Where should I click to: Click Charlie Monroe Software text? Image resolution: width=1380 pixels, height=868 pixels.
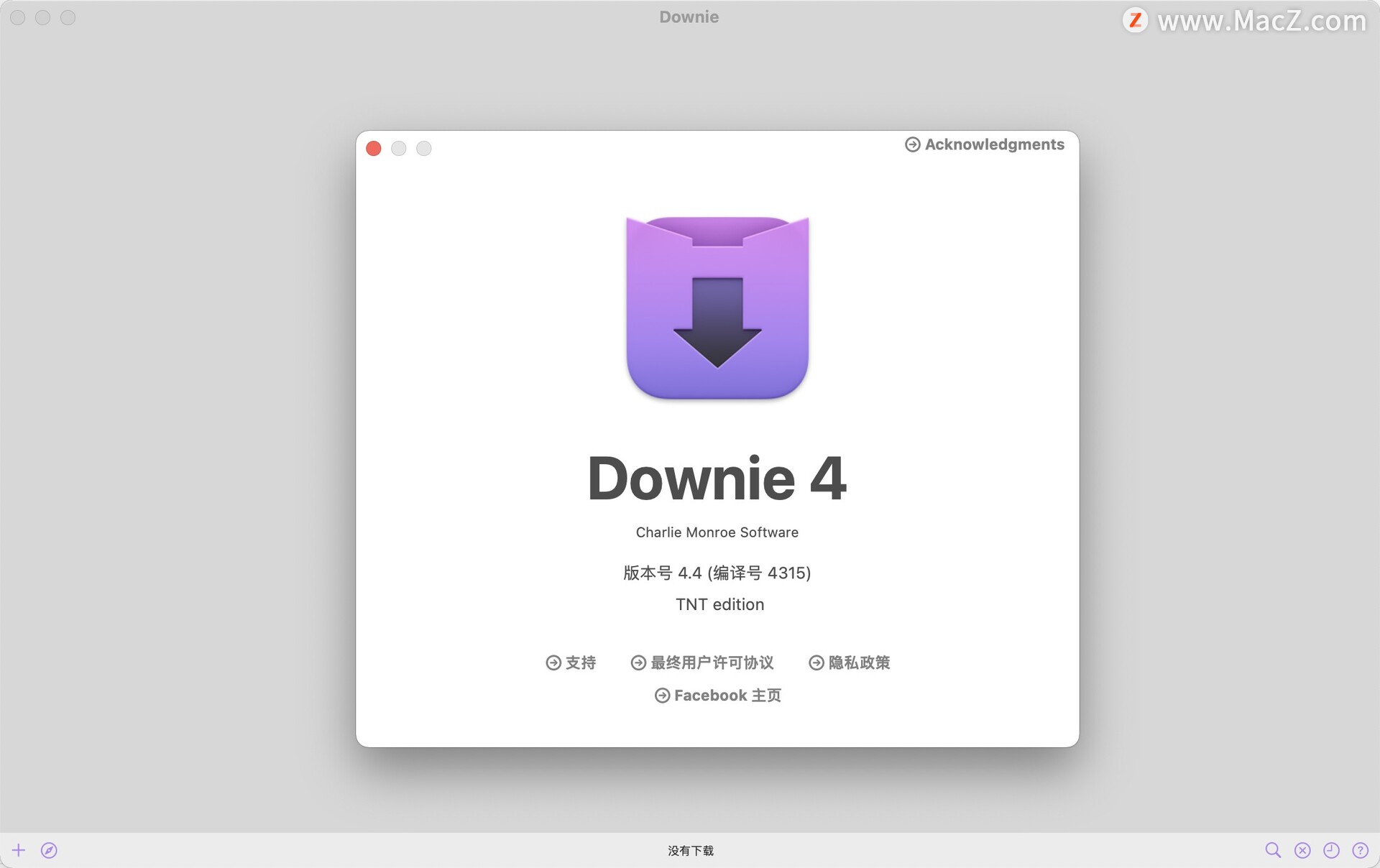point(717,532)
